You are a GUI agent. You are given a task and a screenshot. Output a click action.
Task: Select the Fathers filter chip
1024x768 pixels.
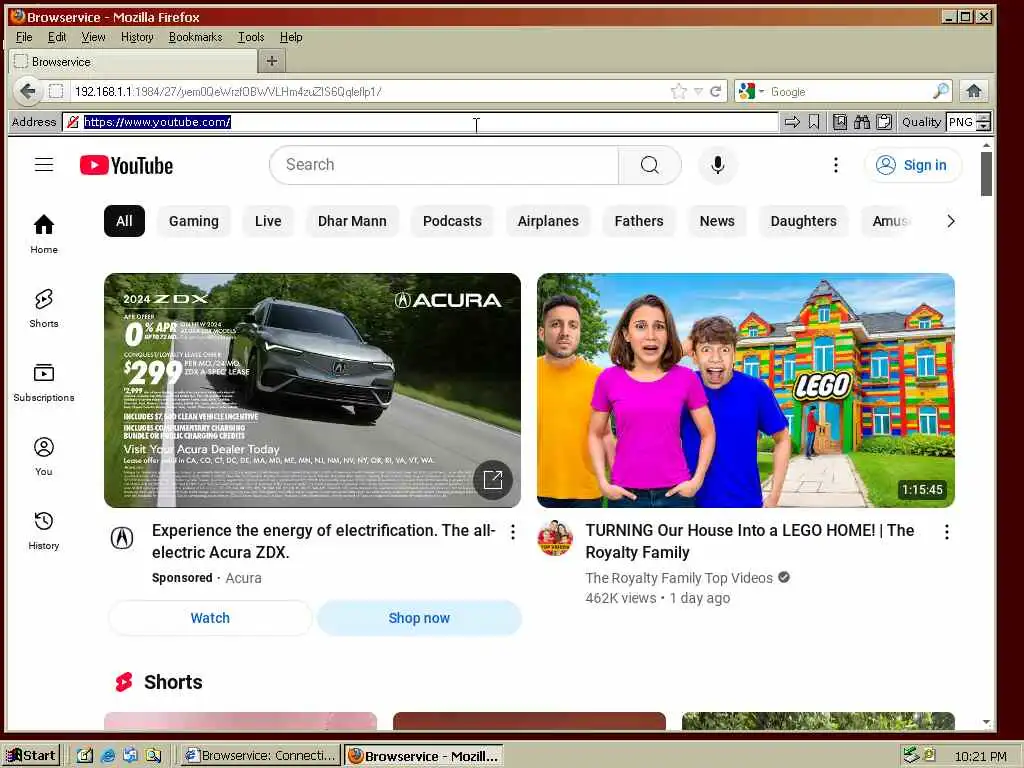[639, 221]
